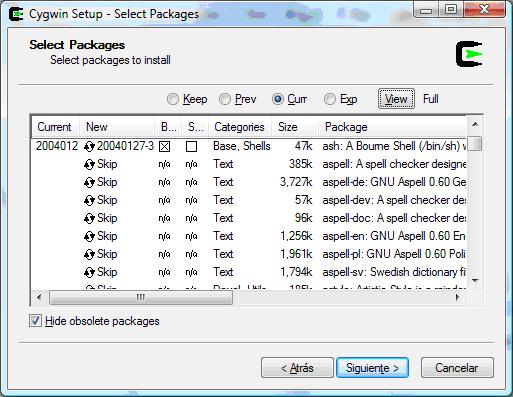Click the 1,794k size cell

[x=296, y=272]
